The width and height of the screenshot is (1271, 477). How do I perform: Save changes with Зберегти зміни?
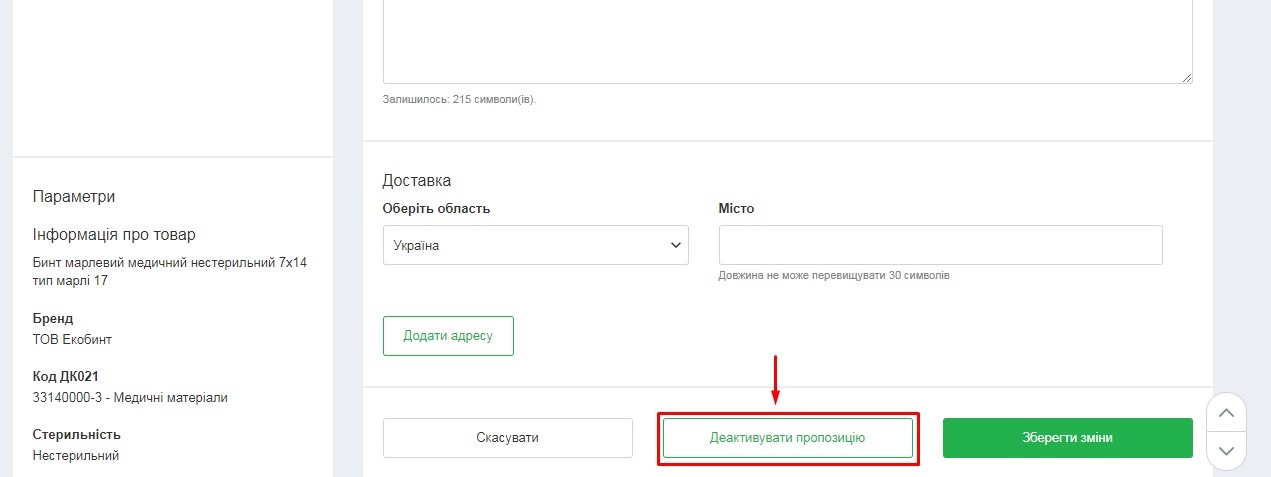[1067, 438]
